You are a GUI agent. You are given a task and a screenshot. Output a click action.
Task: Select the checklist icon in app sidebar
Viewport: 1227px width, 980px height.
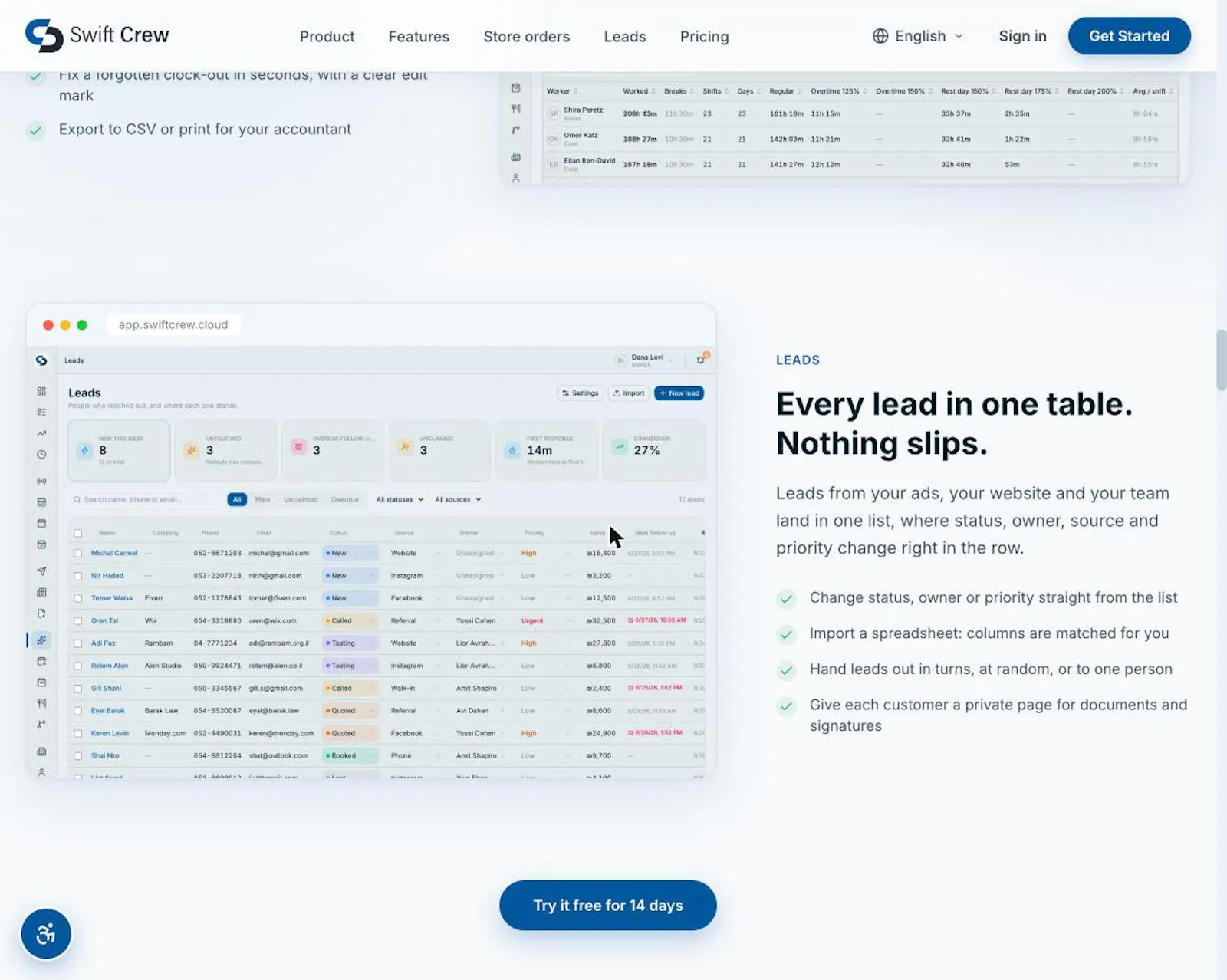[x=41, y=412]
